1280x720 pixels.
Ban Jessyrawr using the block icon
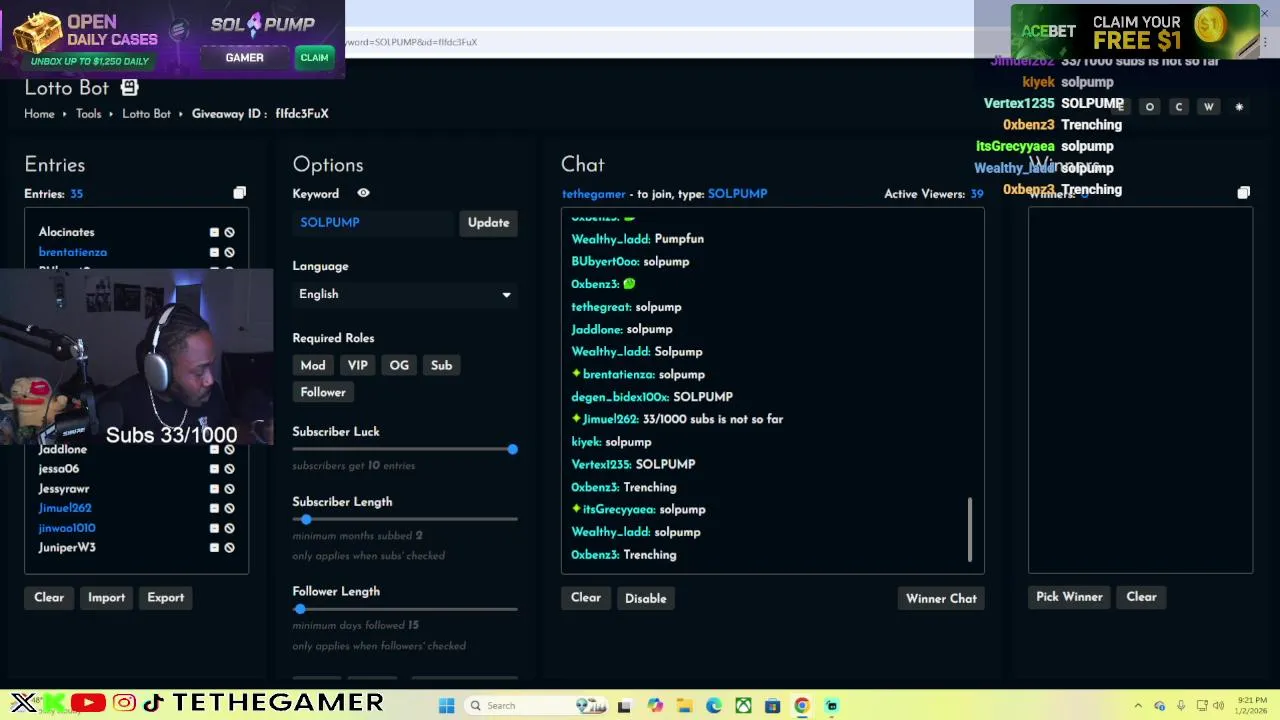point(229,489)
